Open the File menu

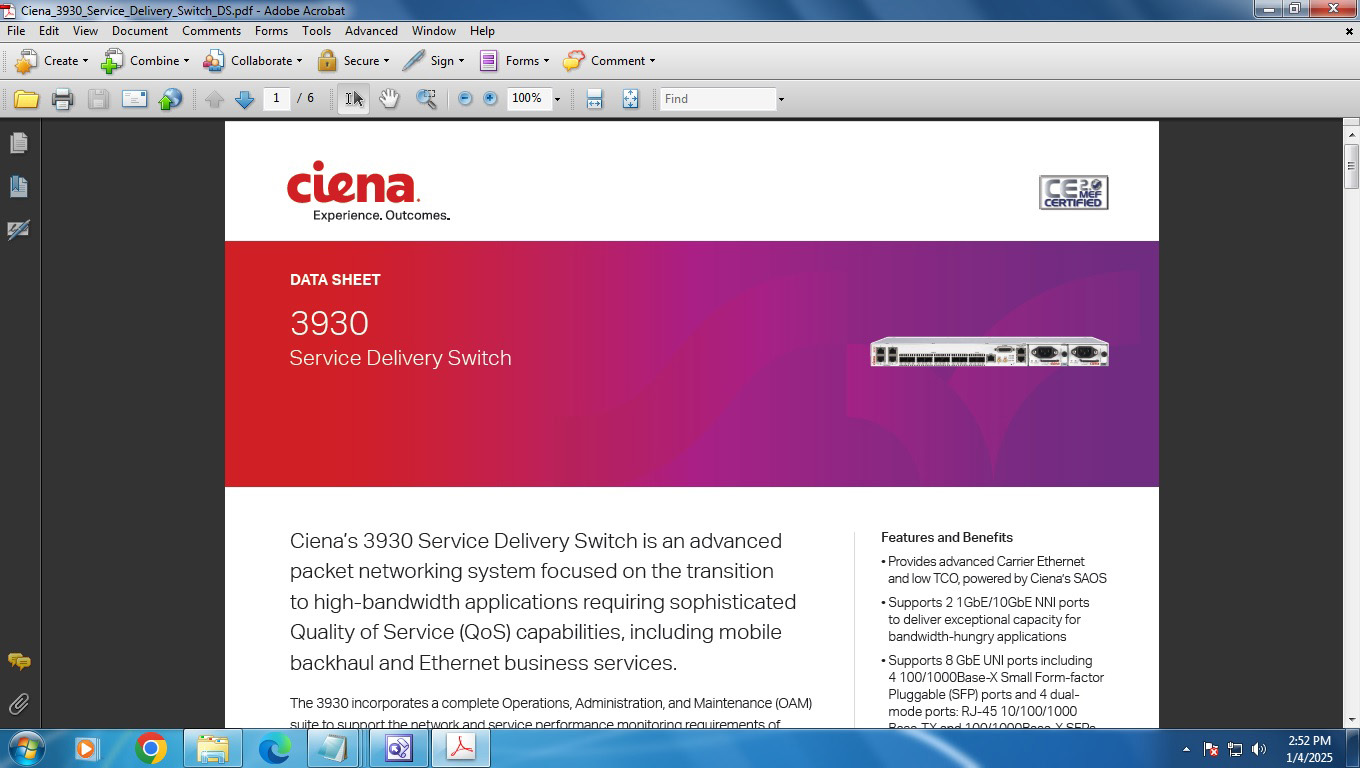point(16,31)
